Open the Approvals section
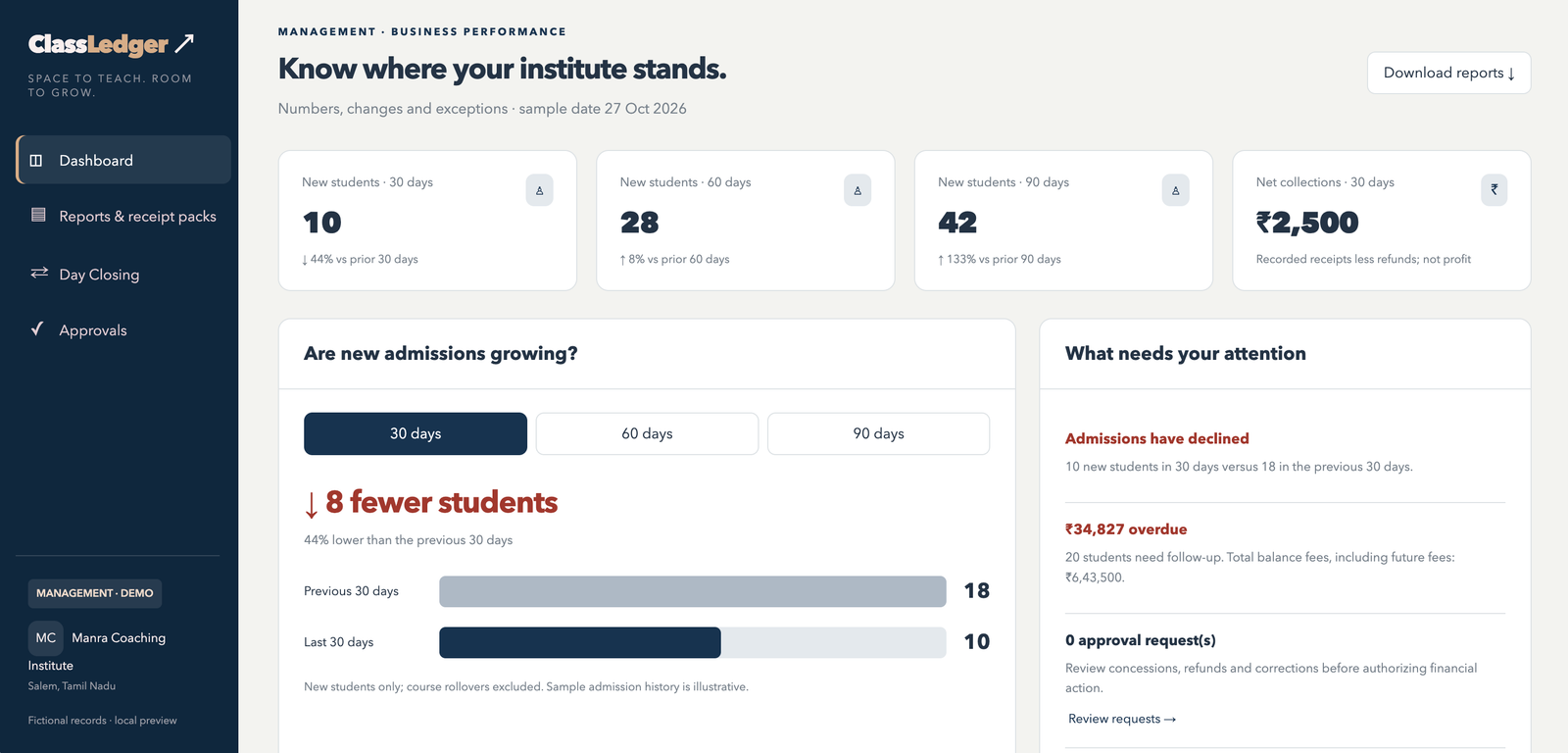The width and height of the screenshot is (1568, 753). pyautogui.click(x=123, y=330)
